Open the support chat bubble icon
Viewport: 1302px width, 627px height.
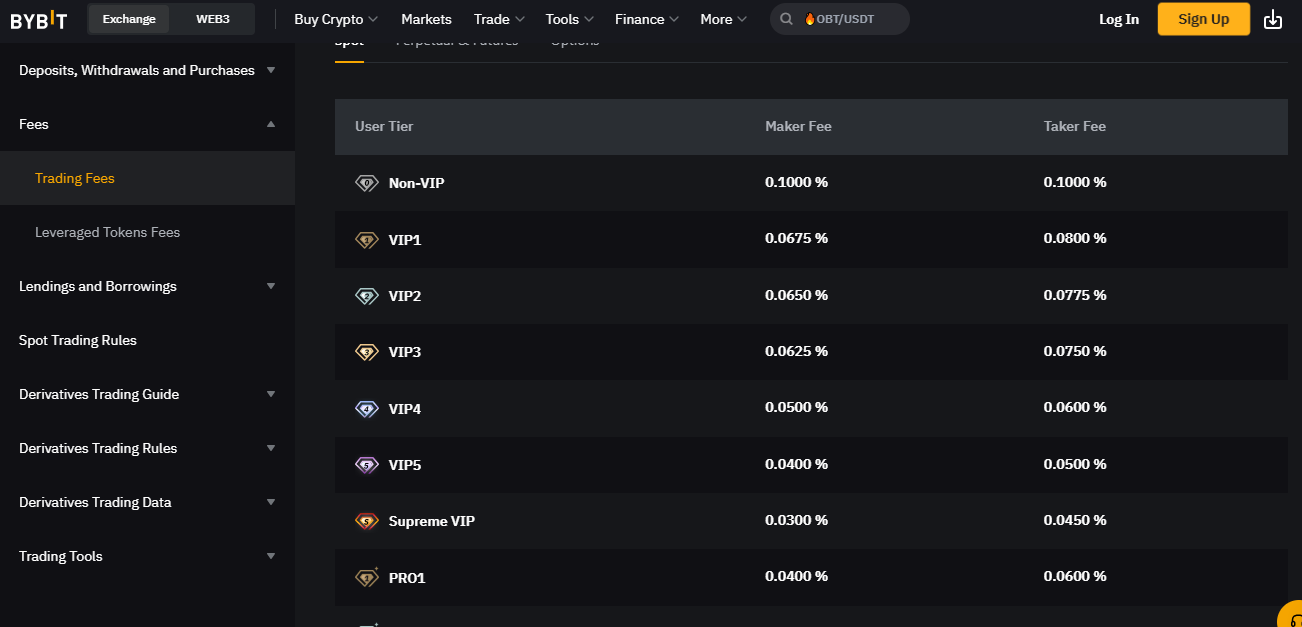click(x=1292, y=617)
